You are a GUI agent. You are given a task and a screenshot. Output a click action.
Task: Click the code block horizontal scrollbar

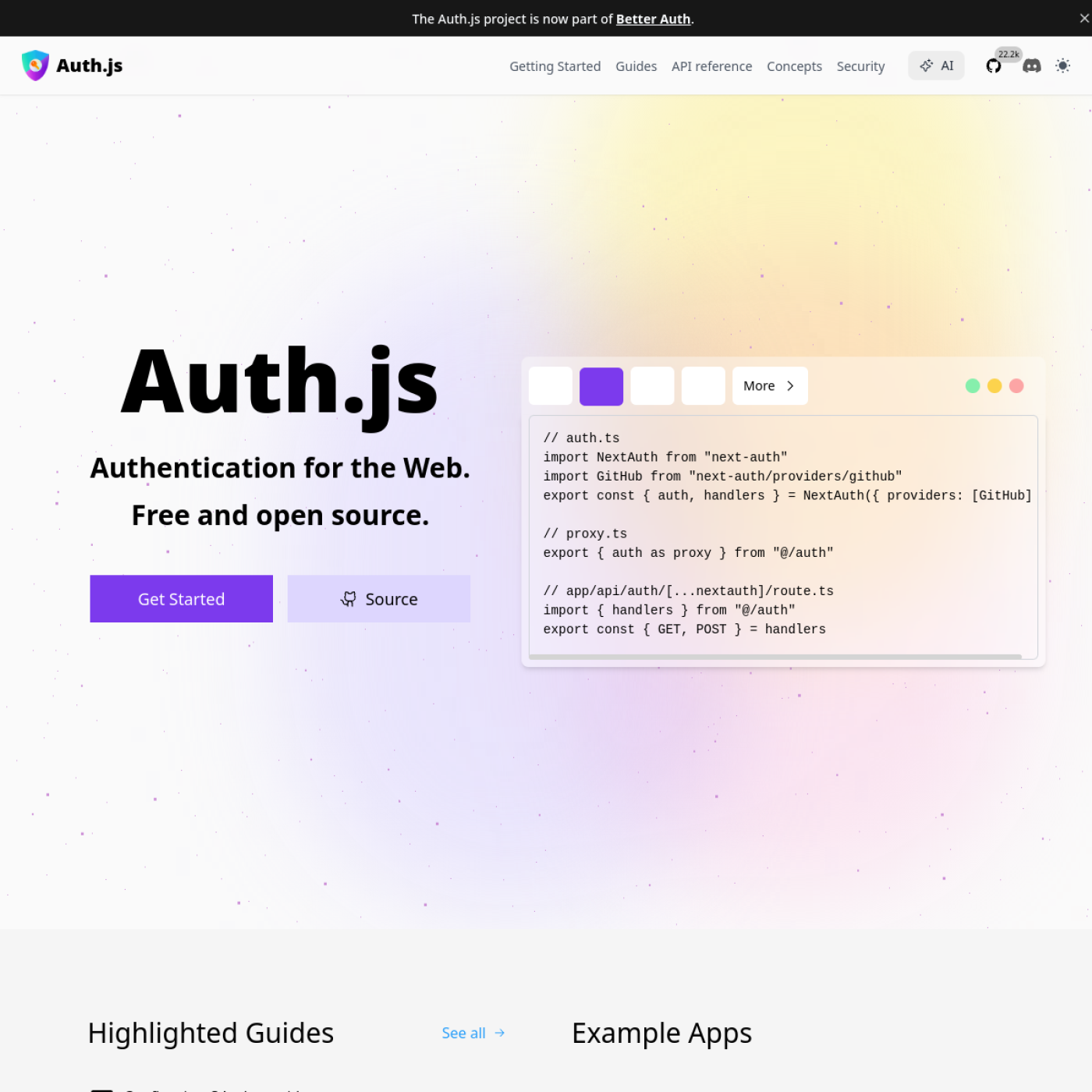(775, 657)
